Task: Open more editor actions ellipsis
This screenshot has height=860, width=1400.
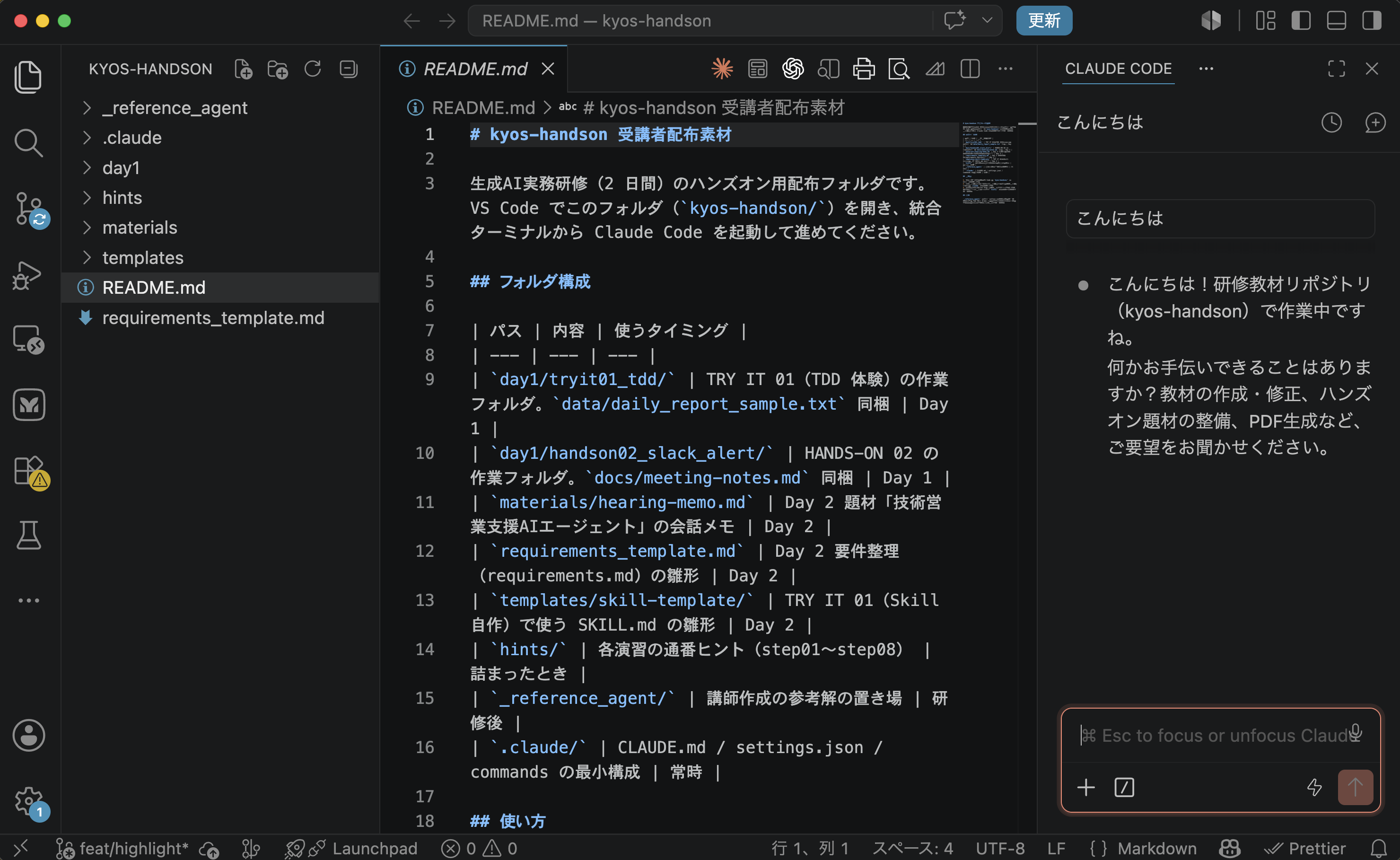Action: (x=1006, y=69)
